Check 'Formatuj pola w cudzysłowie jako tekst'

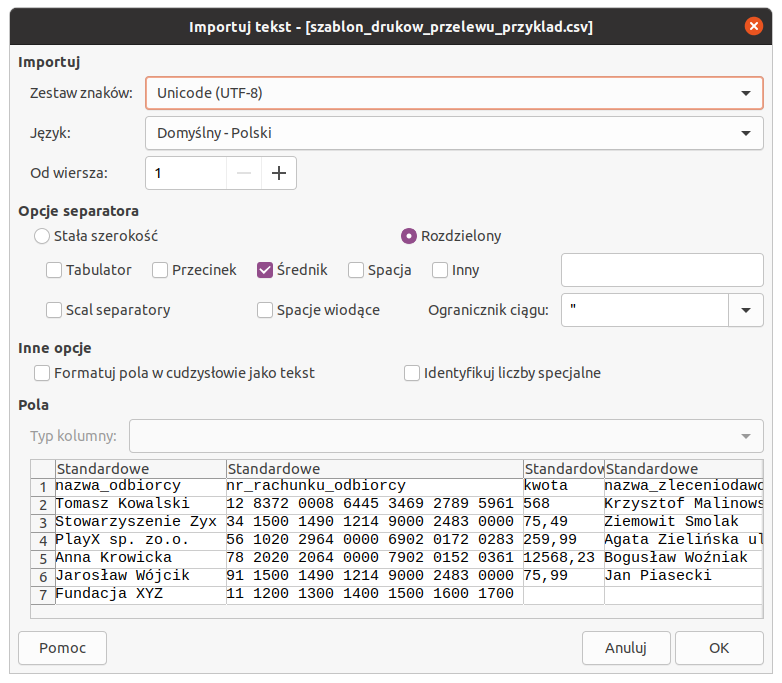tap(42, 373)
